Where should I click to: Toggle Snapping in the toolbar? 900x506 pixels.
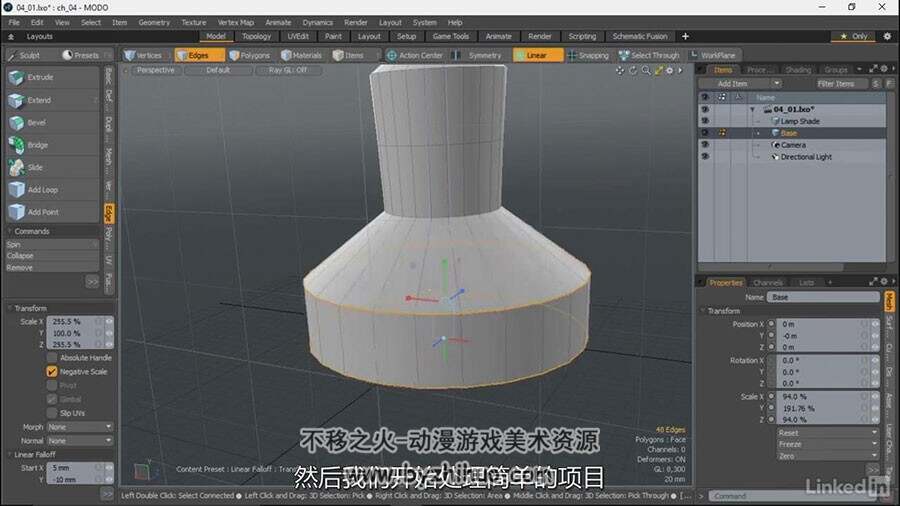coord(588,56)
